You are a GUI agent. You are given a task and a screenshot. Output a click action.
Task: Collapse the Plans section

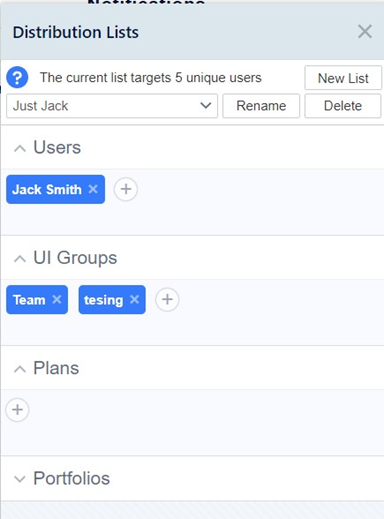[x=20, y=369]
